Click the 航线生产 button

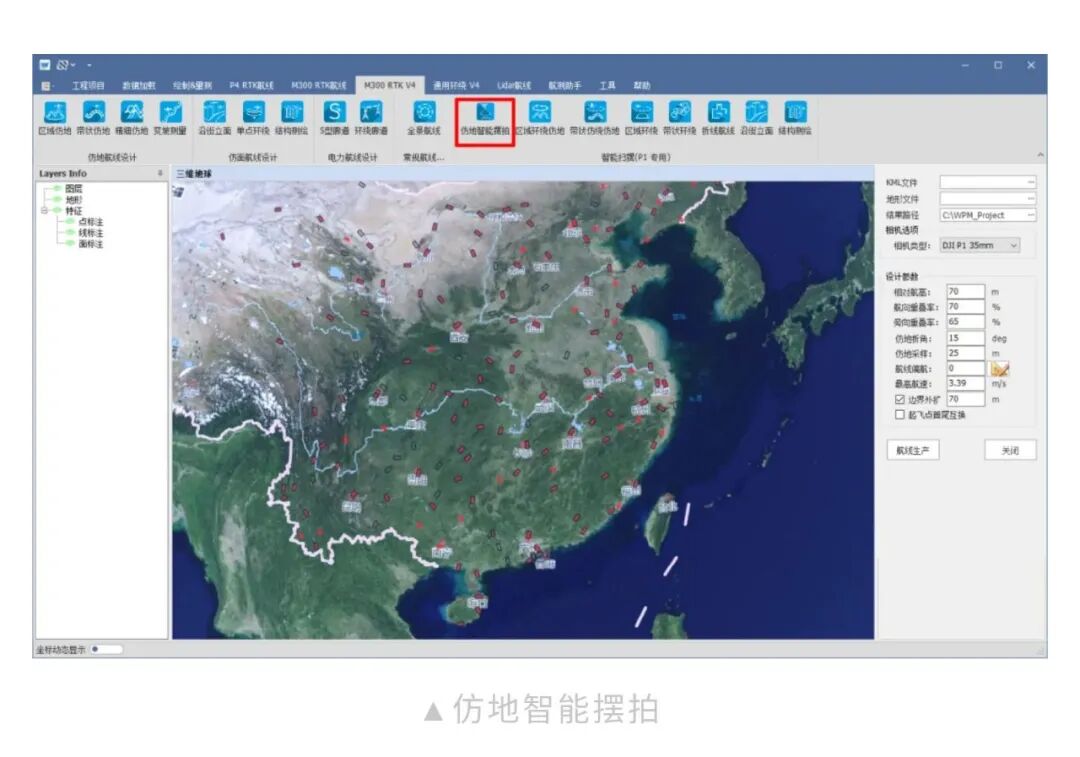(x=913, y=450)
